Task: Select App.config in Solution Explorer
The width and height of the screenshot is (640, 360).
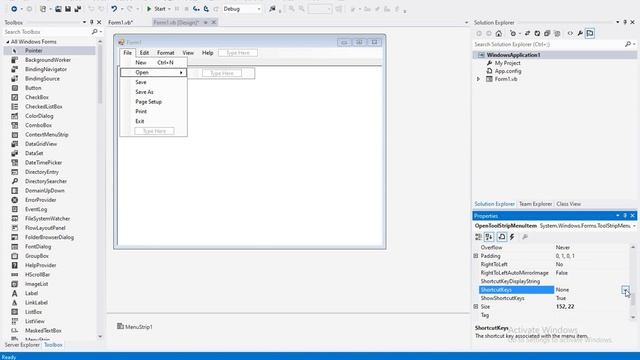Action: (508, 71)
